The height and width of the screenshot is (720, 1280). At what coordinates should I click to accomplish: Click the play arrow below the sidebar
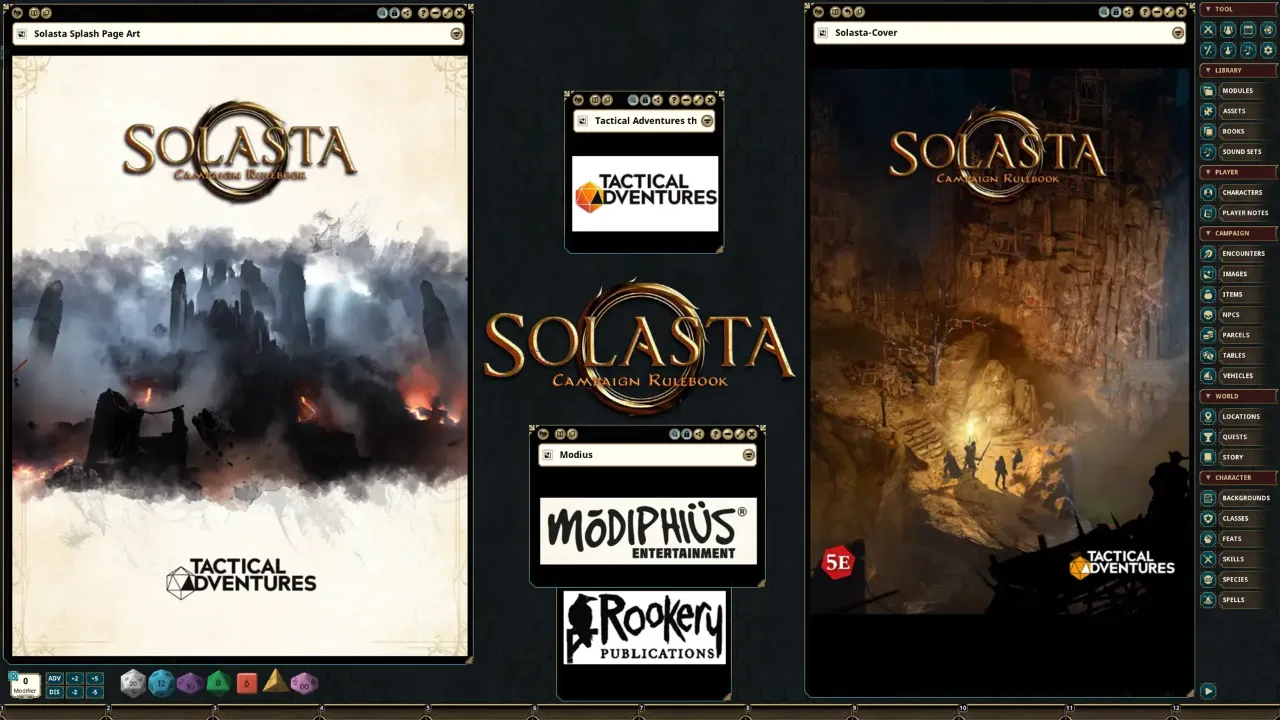(x=1208, y=691)
